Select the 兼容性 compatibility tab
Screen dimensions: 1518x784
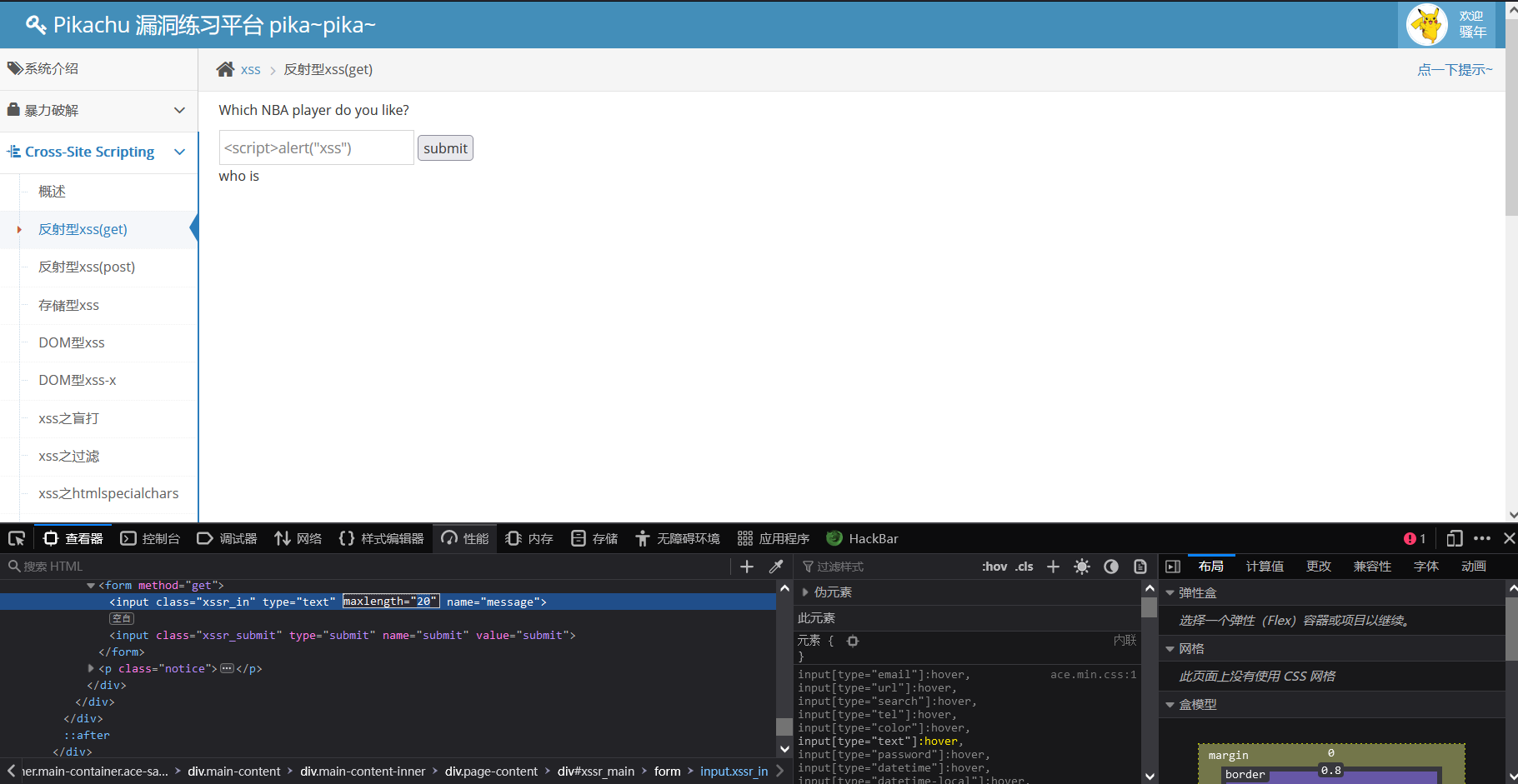point(1372,567)
